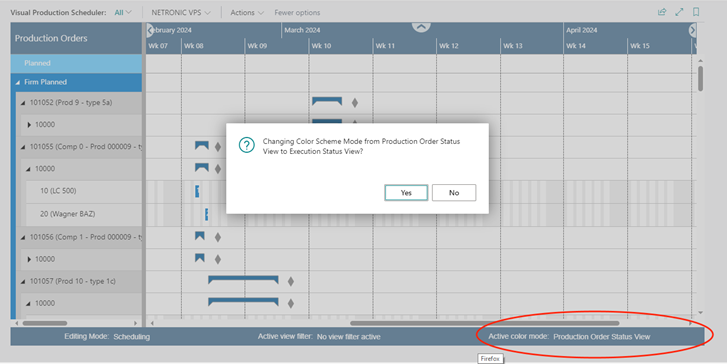Click the question mark dialog icon
The image size is (727, 364).
pyautogui.click(x=247, y=145)
